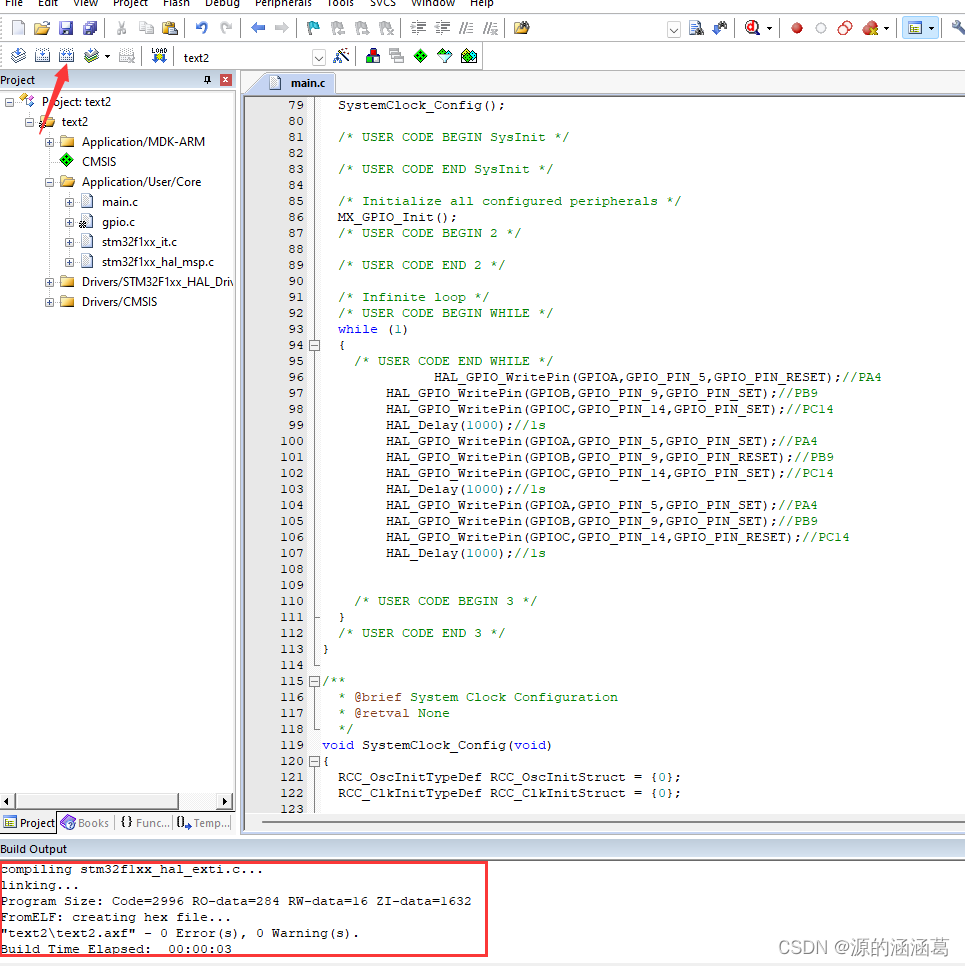The width and height of the screenshot is (965, 966).
Task: Toggle the project window layout button
Action: tap(914, 28)
